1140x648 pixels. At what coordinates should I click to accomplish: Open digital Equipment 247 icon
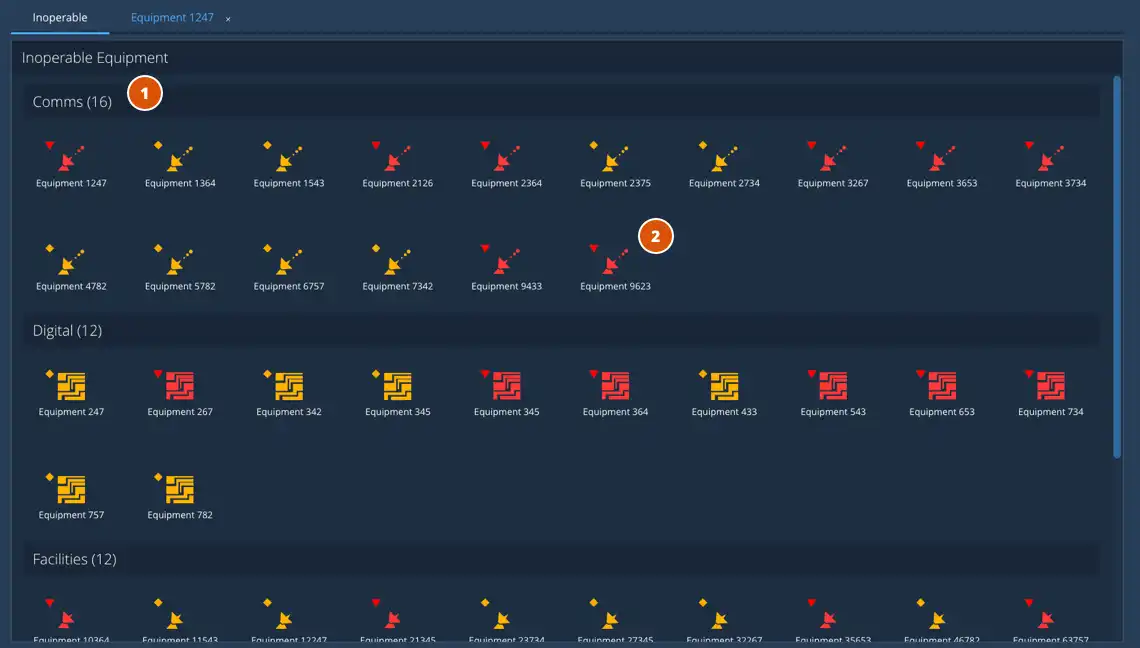click(71, 385)
